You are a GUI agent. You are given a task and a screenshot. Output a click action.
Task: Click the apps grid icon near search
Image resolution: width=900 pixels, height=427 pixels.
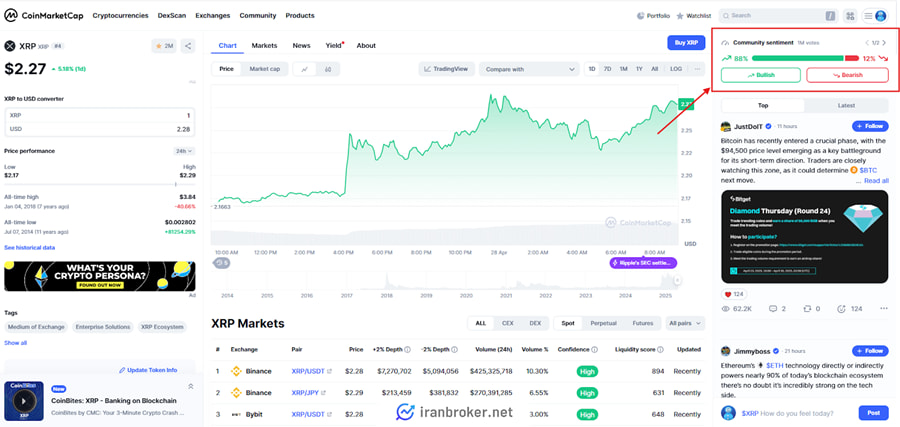click(849, 16)
